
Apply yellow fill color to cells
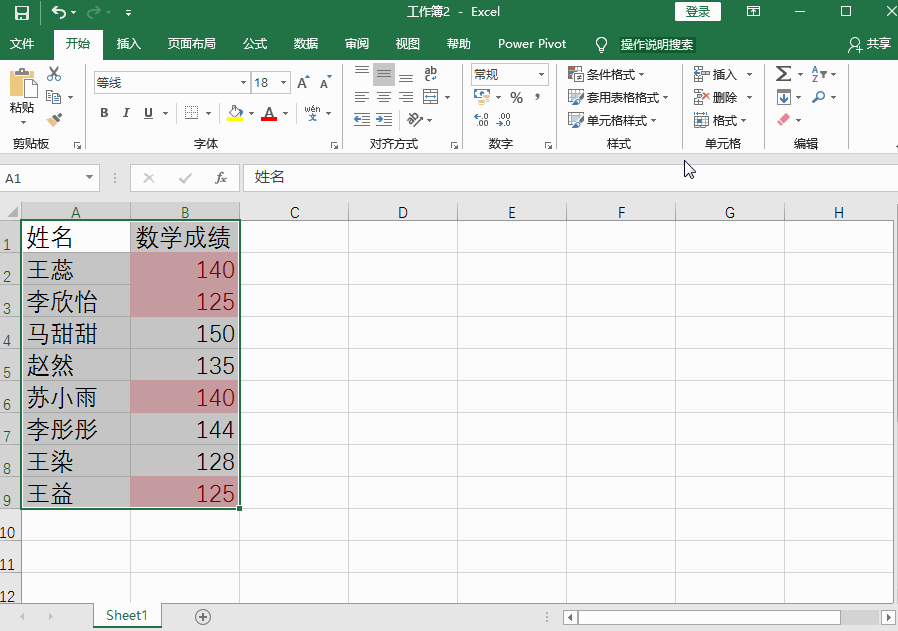(235, 113)
